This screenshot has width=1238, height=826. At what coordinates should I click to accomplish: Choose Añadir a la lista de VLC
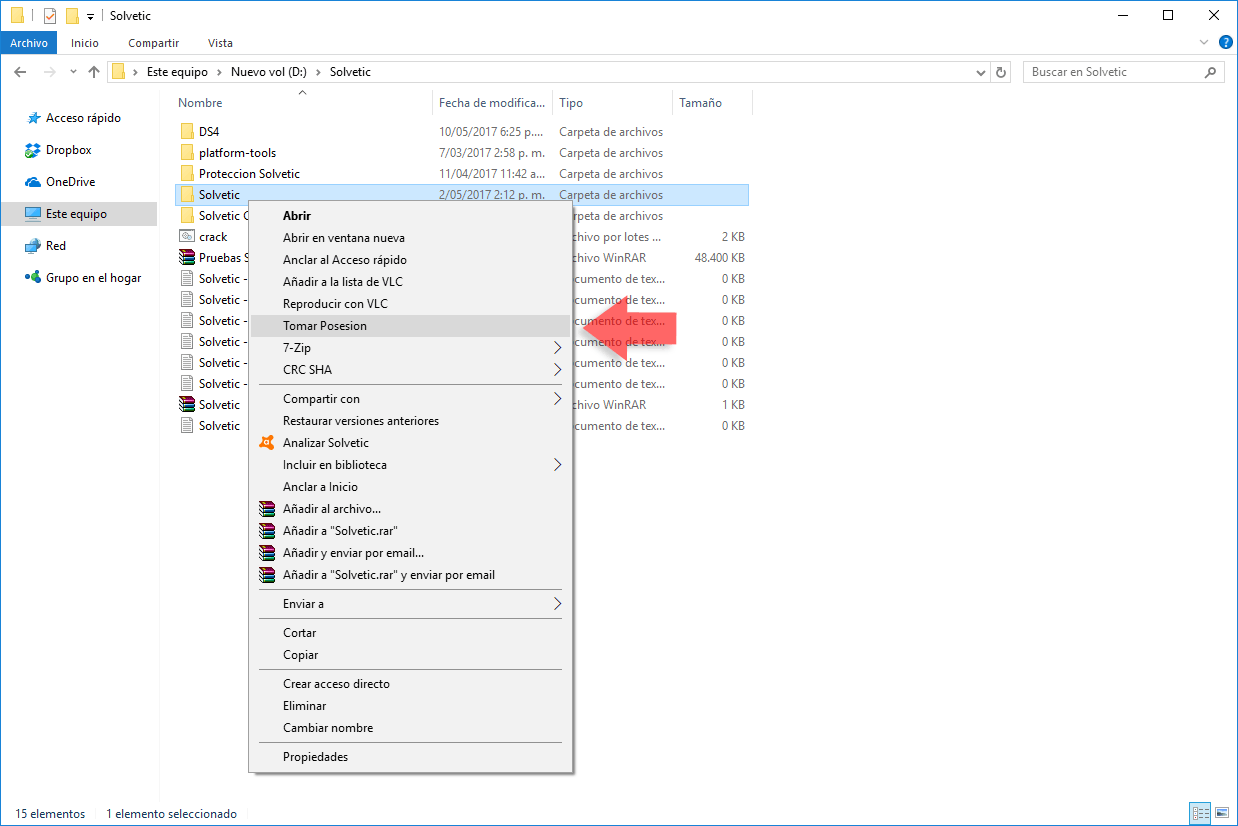pyautogui.click(x=410, y=282)
